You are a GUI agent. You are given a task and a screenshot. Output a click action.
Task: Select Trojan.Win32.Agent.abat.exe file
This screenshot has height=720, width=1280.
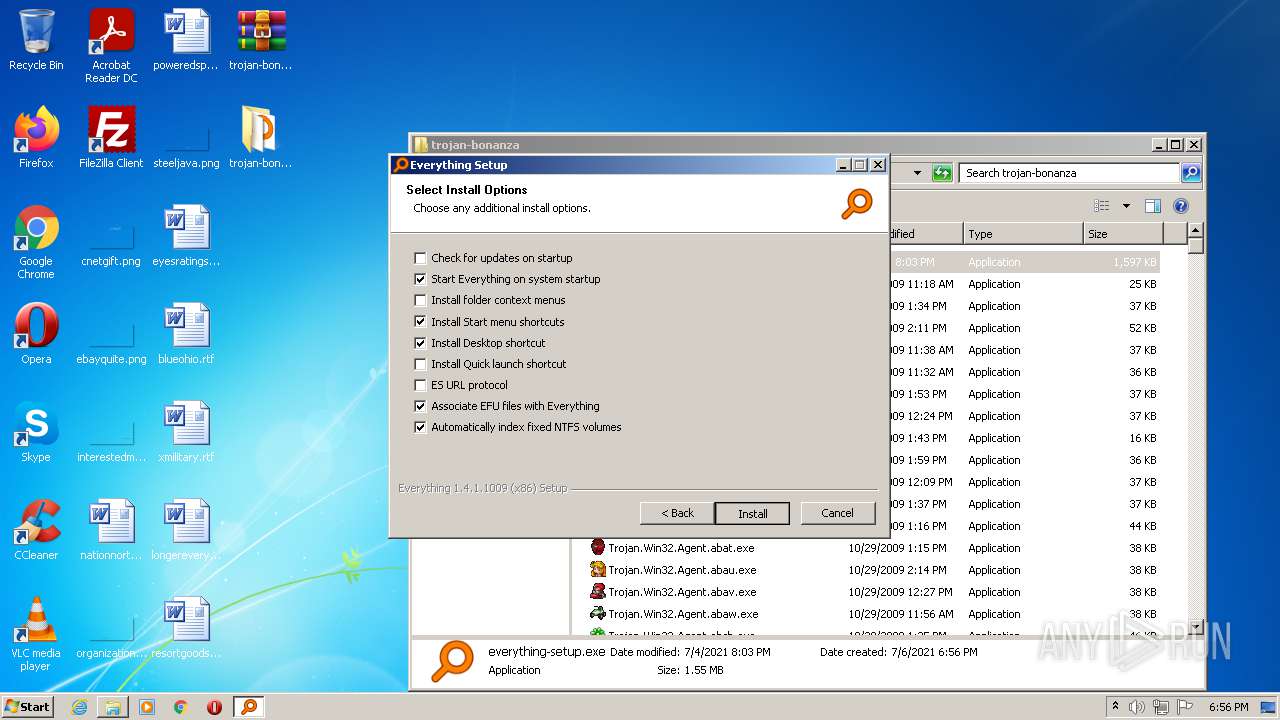pos(681,548)
